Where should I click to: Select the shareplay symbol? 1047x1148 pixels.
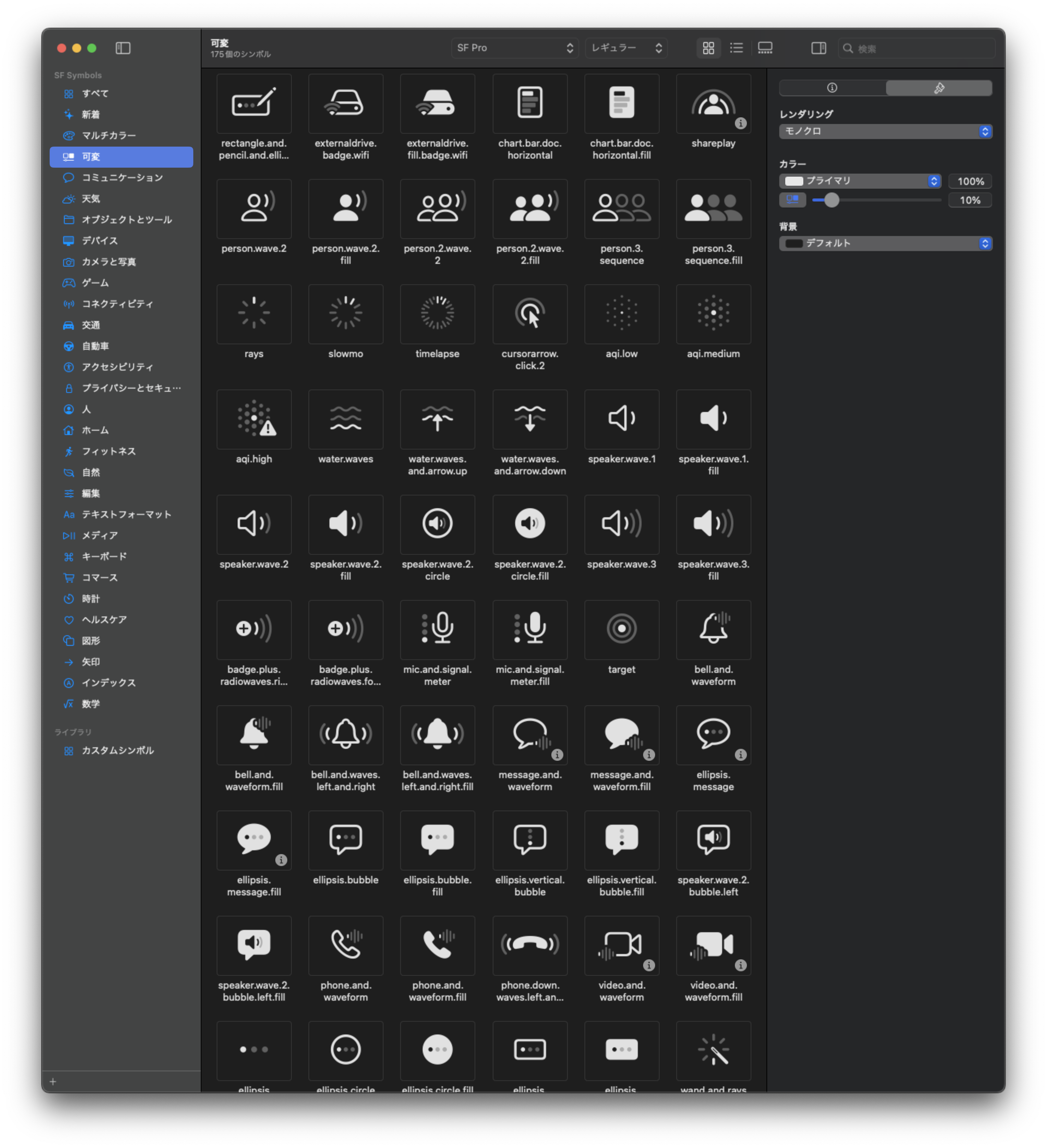click(713, 104)
